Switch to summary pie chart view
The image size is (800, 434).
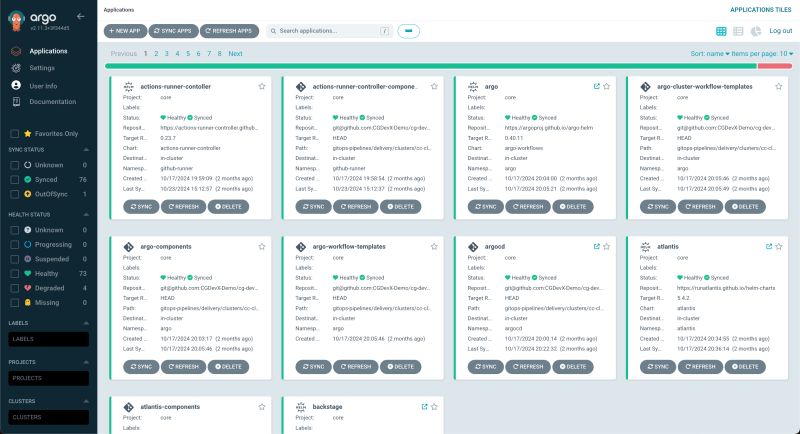click(756, 31)
